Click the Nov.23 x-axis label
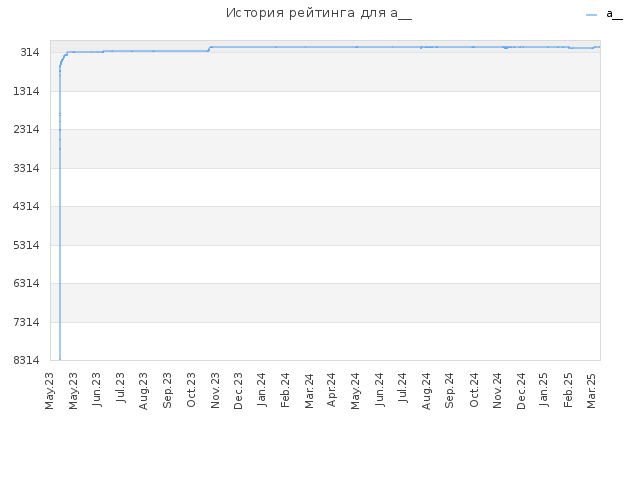This screenshot has width=640, height=480. tap(215, 390)
